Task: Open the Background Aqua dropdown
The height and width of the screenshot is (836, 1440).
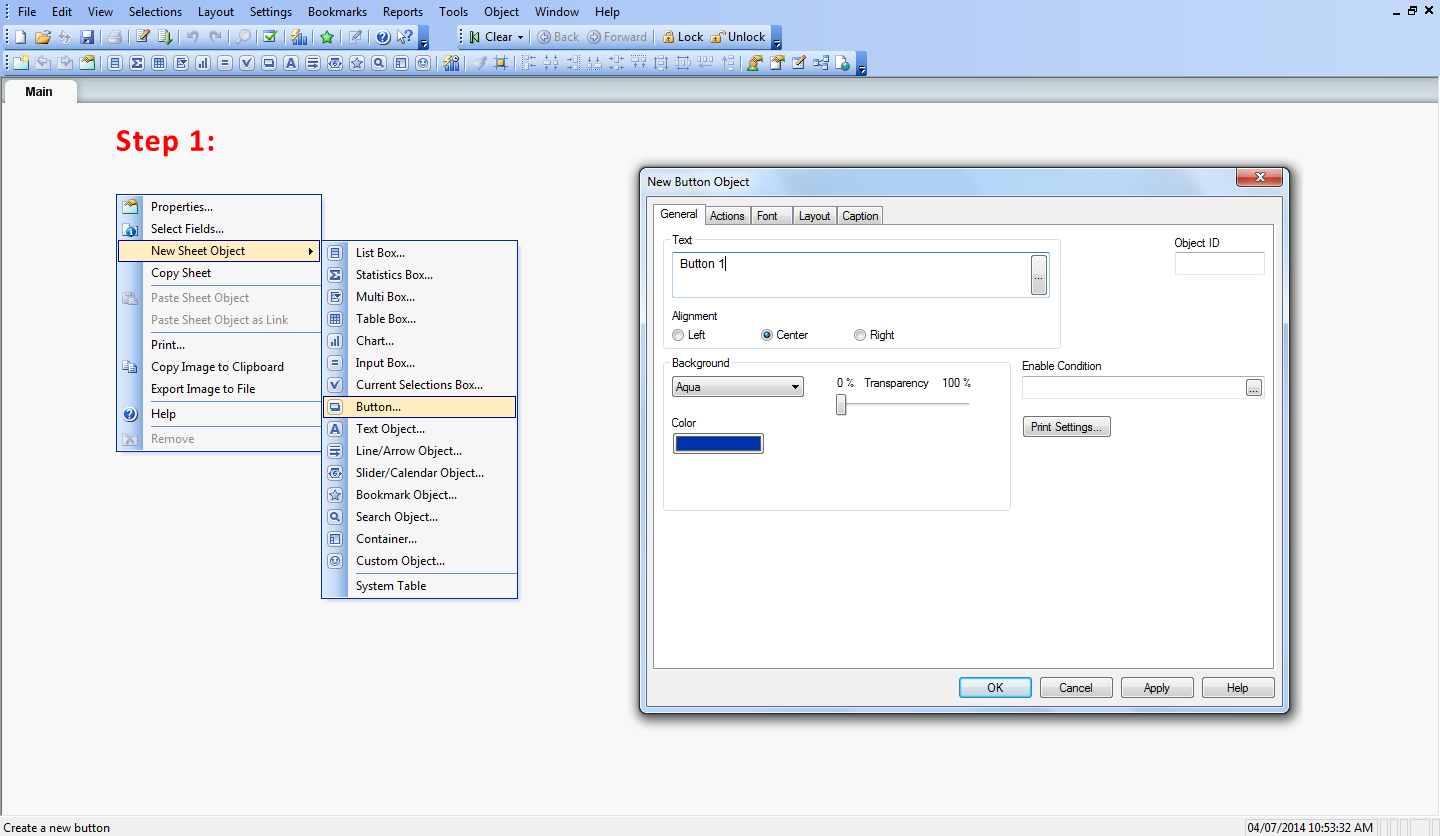Action: pyautogui.click(x=738, y=387)
